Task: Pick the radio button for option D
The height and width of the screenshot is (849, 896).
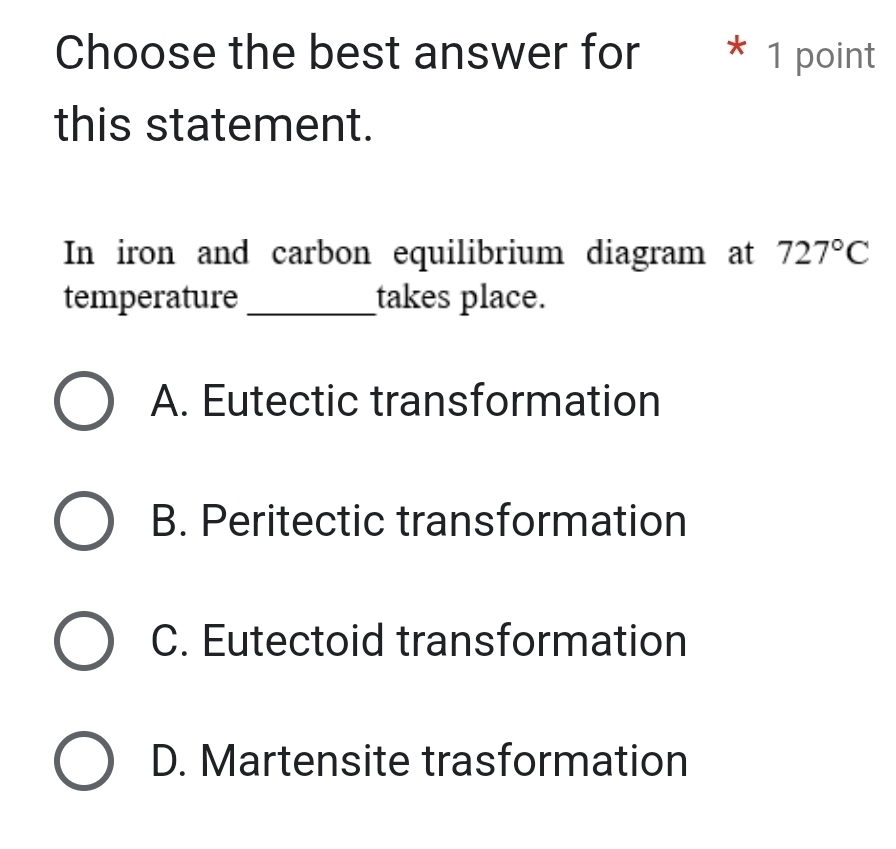Action: pos(83,761)
